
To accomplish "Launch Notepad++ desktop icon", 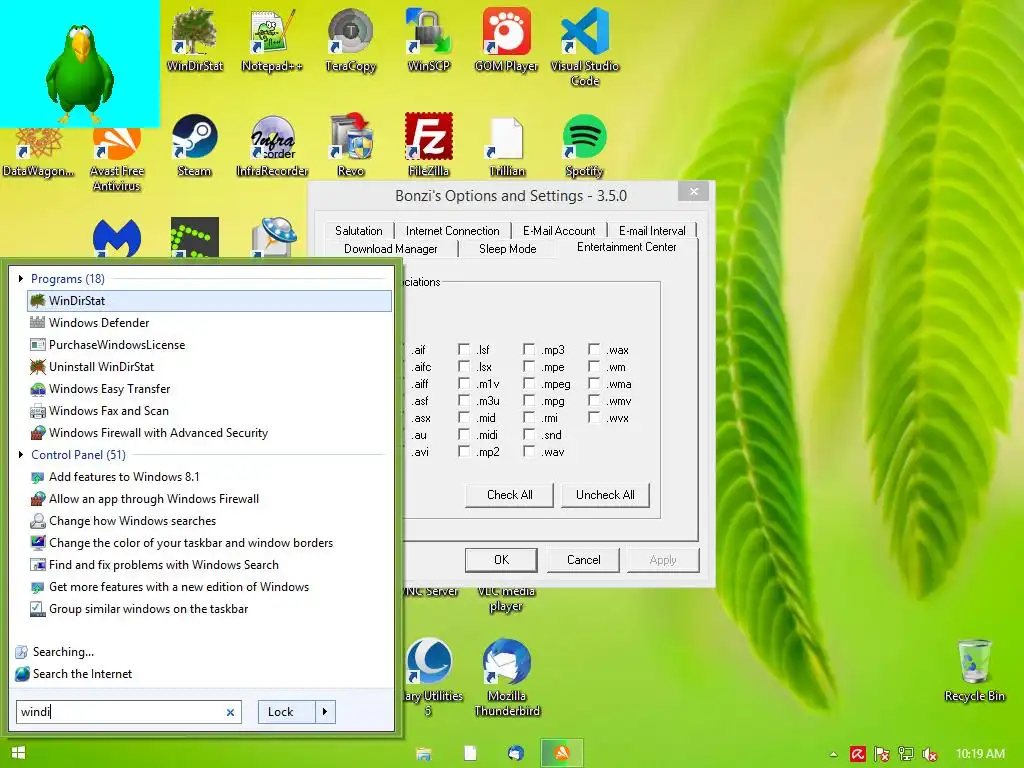I will pos(272,39).
